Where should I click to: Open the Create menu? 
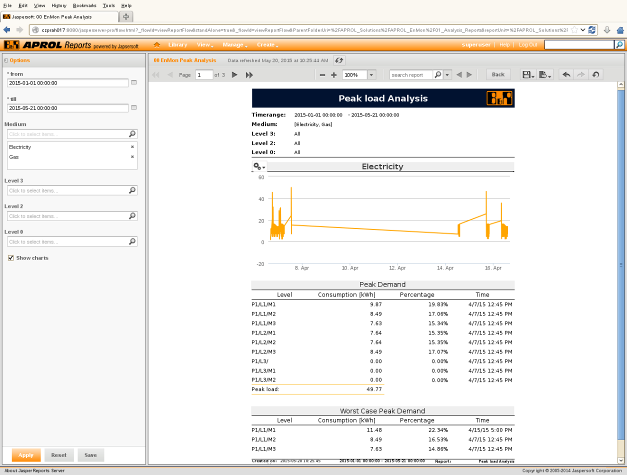267,45
